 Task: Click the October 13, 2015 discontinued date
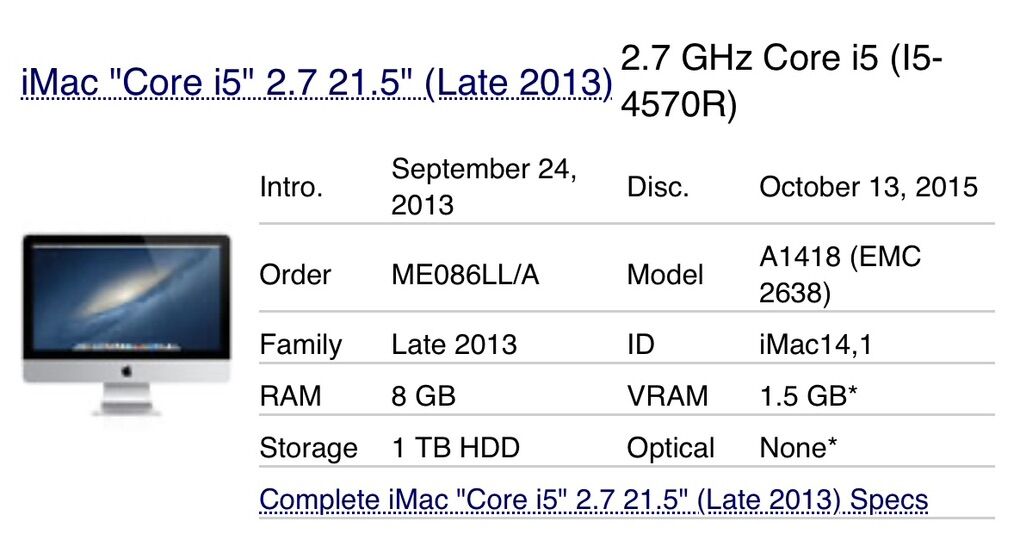(868, 187)
